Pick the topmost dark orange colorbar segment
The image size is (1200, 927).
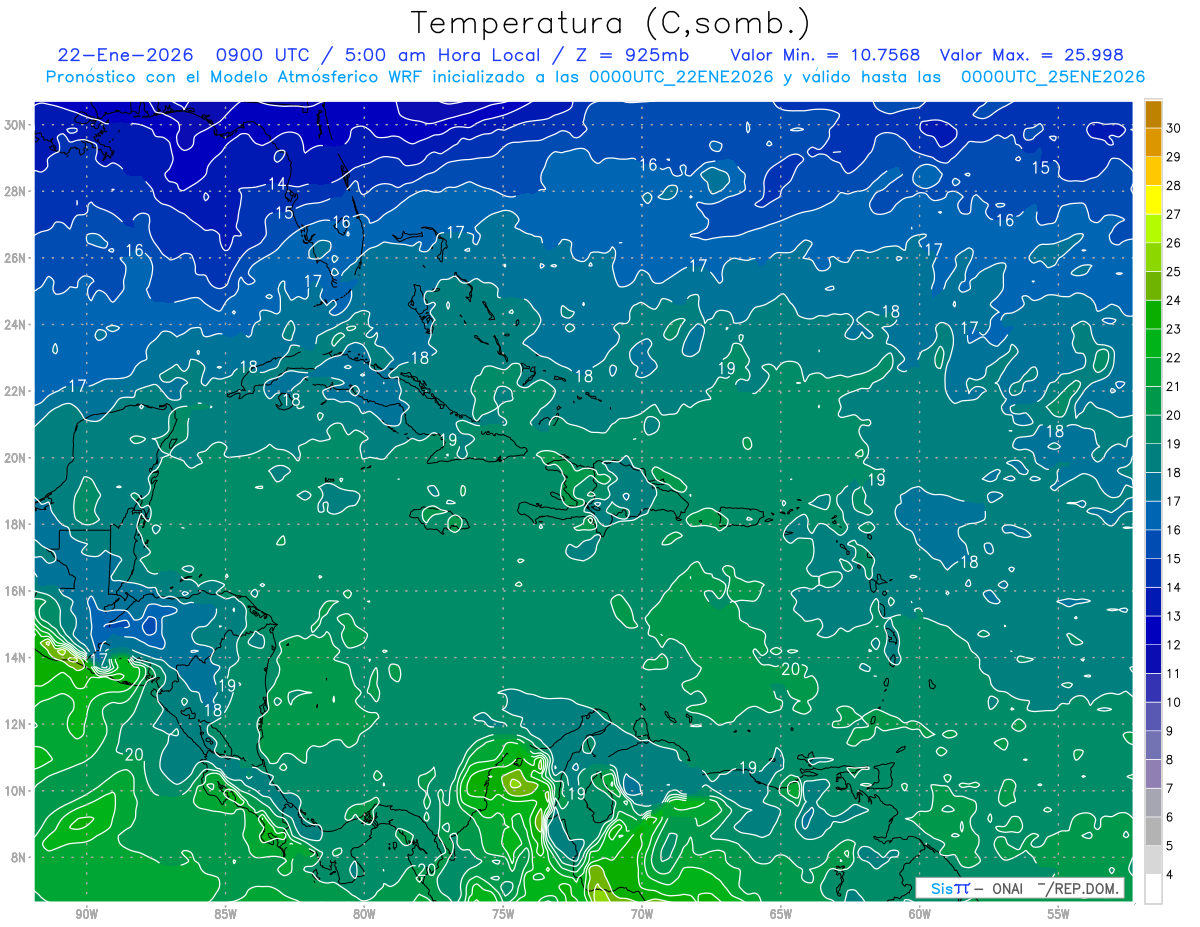pyautogui.click(x=1153, y=115)
